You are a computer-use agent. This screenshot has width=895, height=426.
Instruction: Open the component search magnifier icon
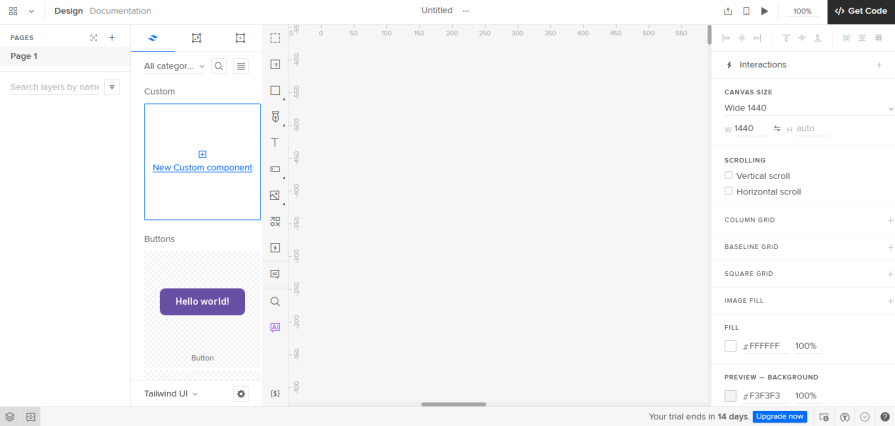219,66
